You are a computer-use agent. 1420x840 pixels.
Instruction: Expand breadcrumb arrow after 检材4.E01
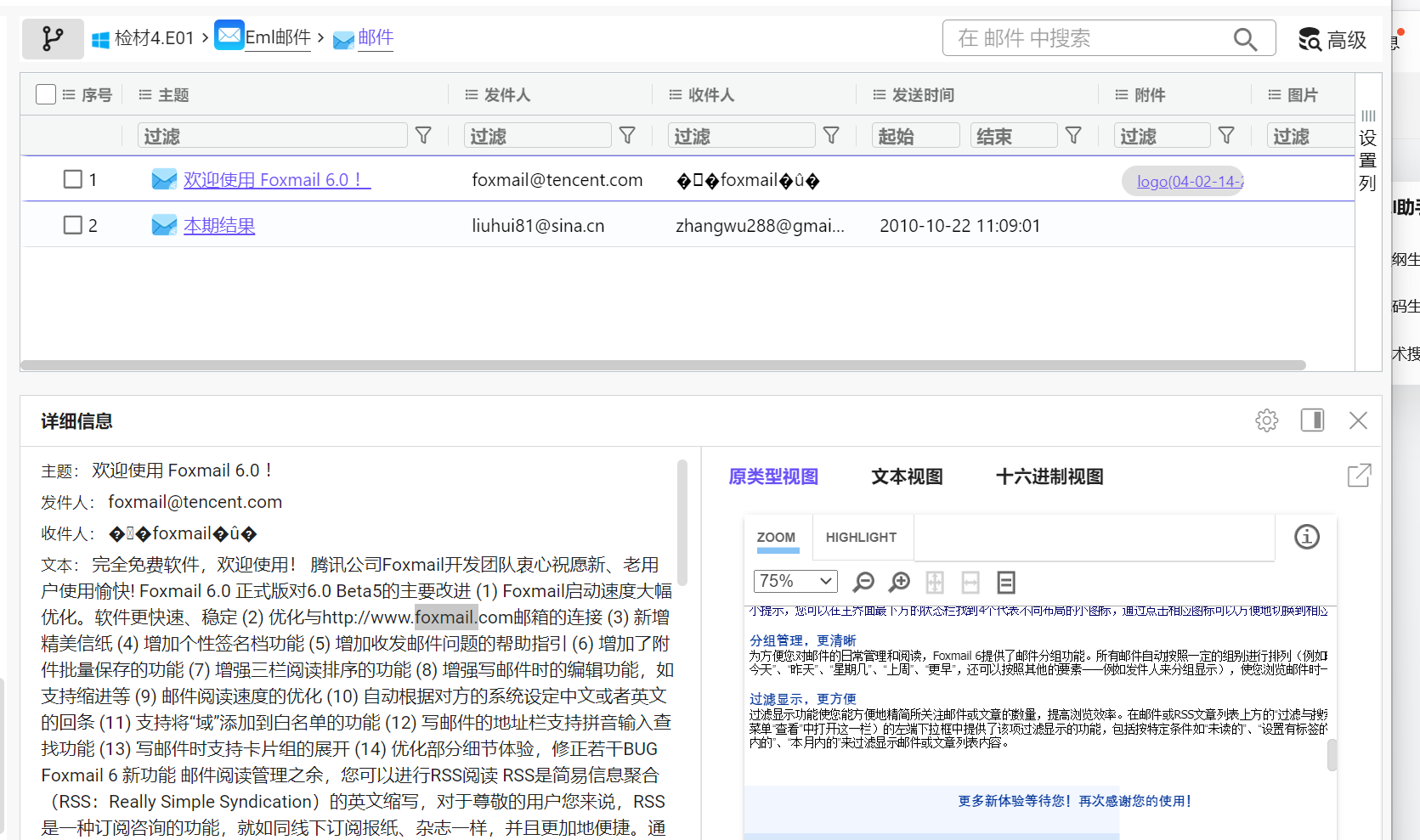pos(205,38)
